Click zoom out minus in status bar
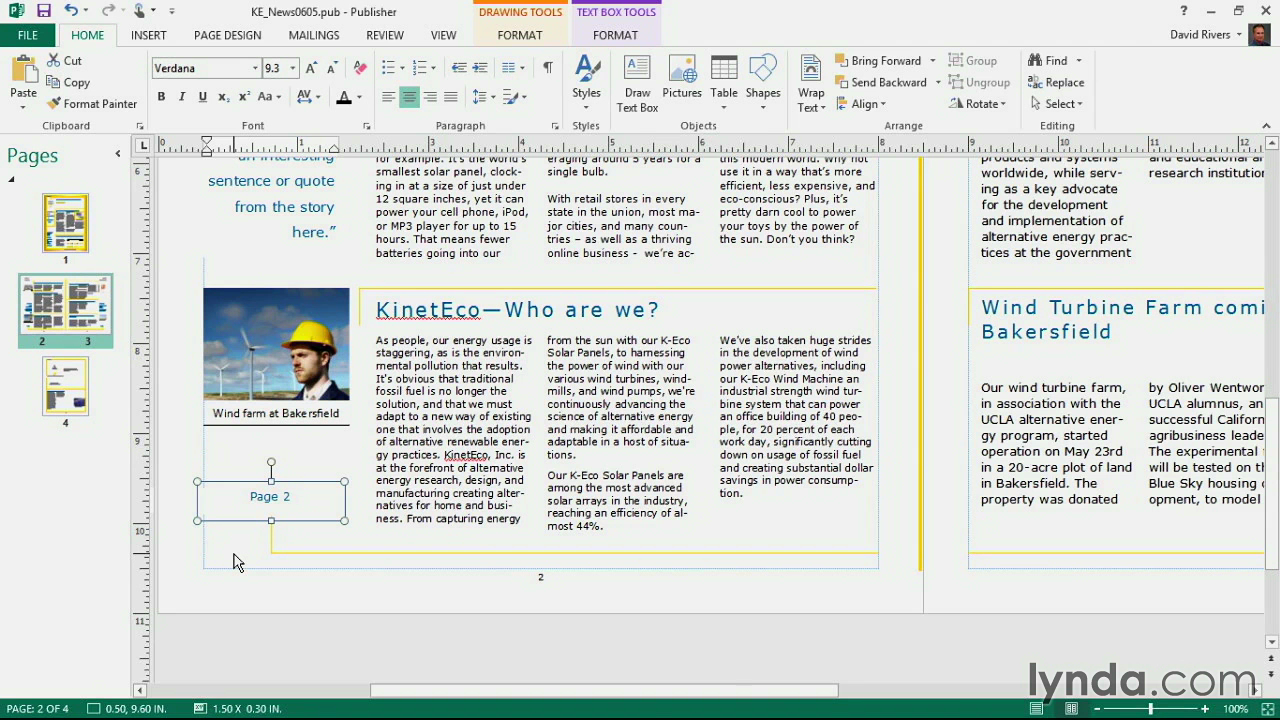This screenshot has height=720, width=1280. click(1098, 709)
